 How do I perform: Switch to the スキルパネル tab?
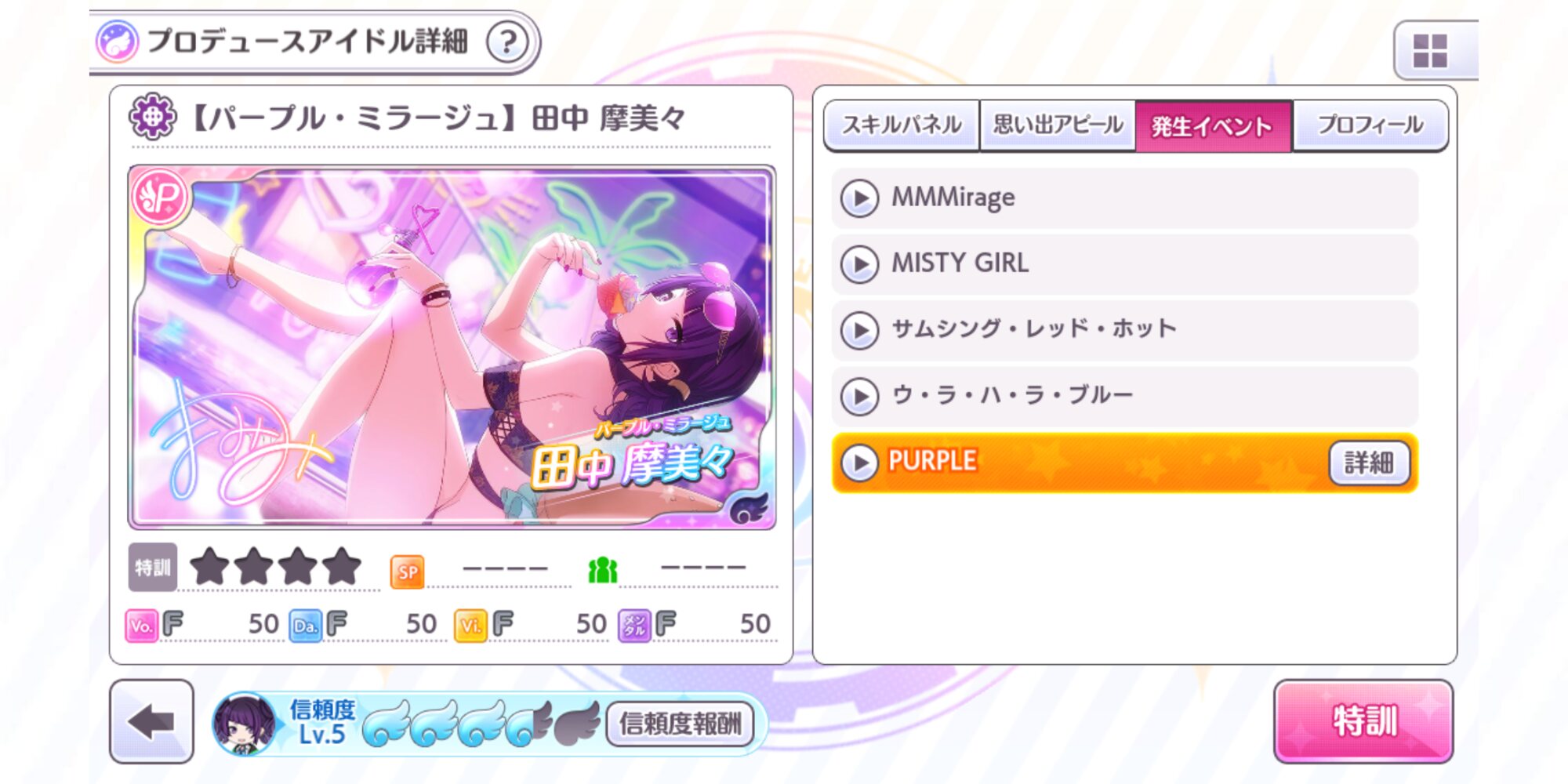click(x=902, y=125)
